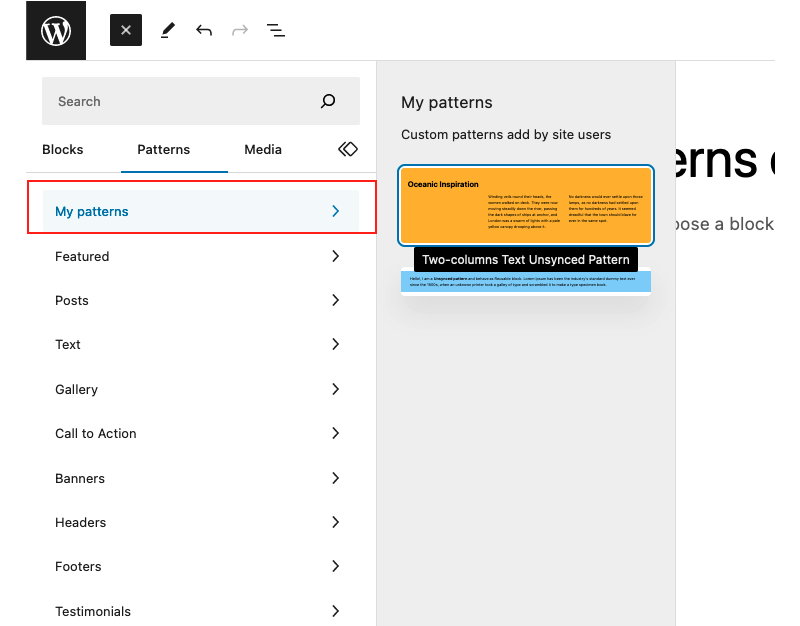Select the Patterns tab

[163, 149]
